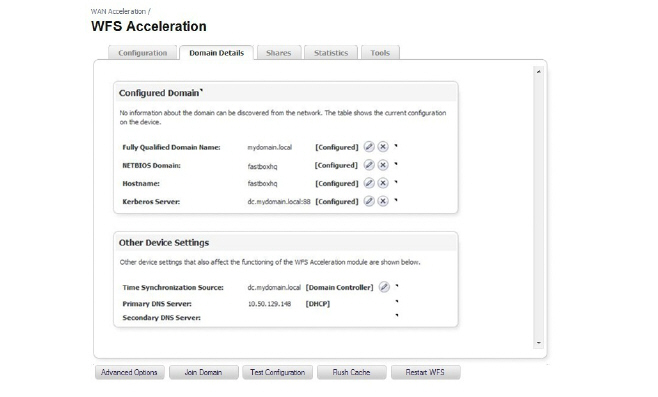658x397 pixels.
Task: Select the 10.50.129.148 DNS address
Action: 269,303
